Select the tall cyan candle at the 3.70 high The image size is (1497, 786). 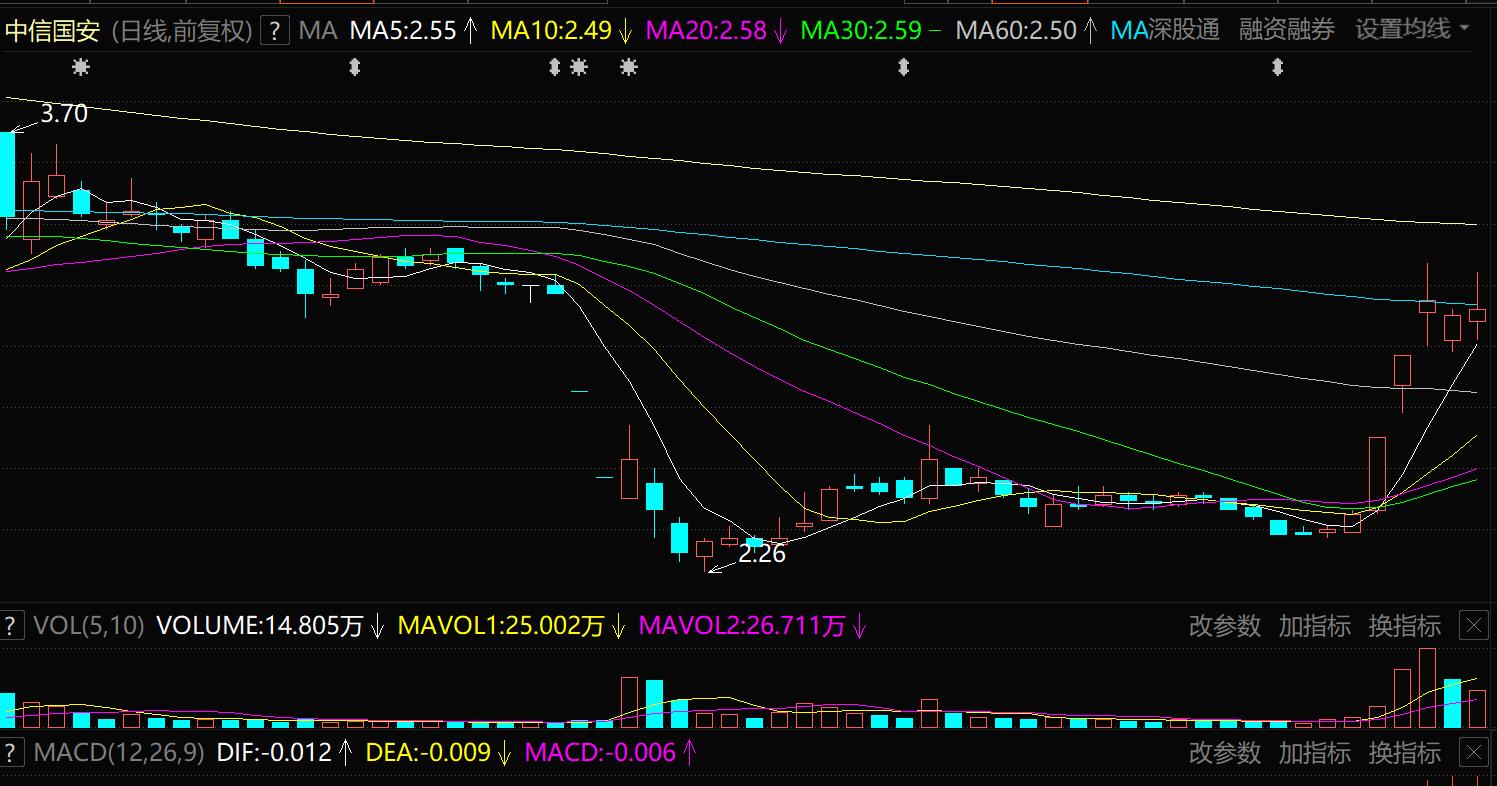7,174
